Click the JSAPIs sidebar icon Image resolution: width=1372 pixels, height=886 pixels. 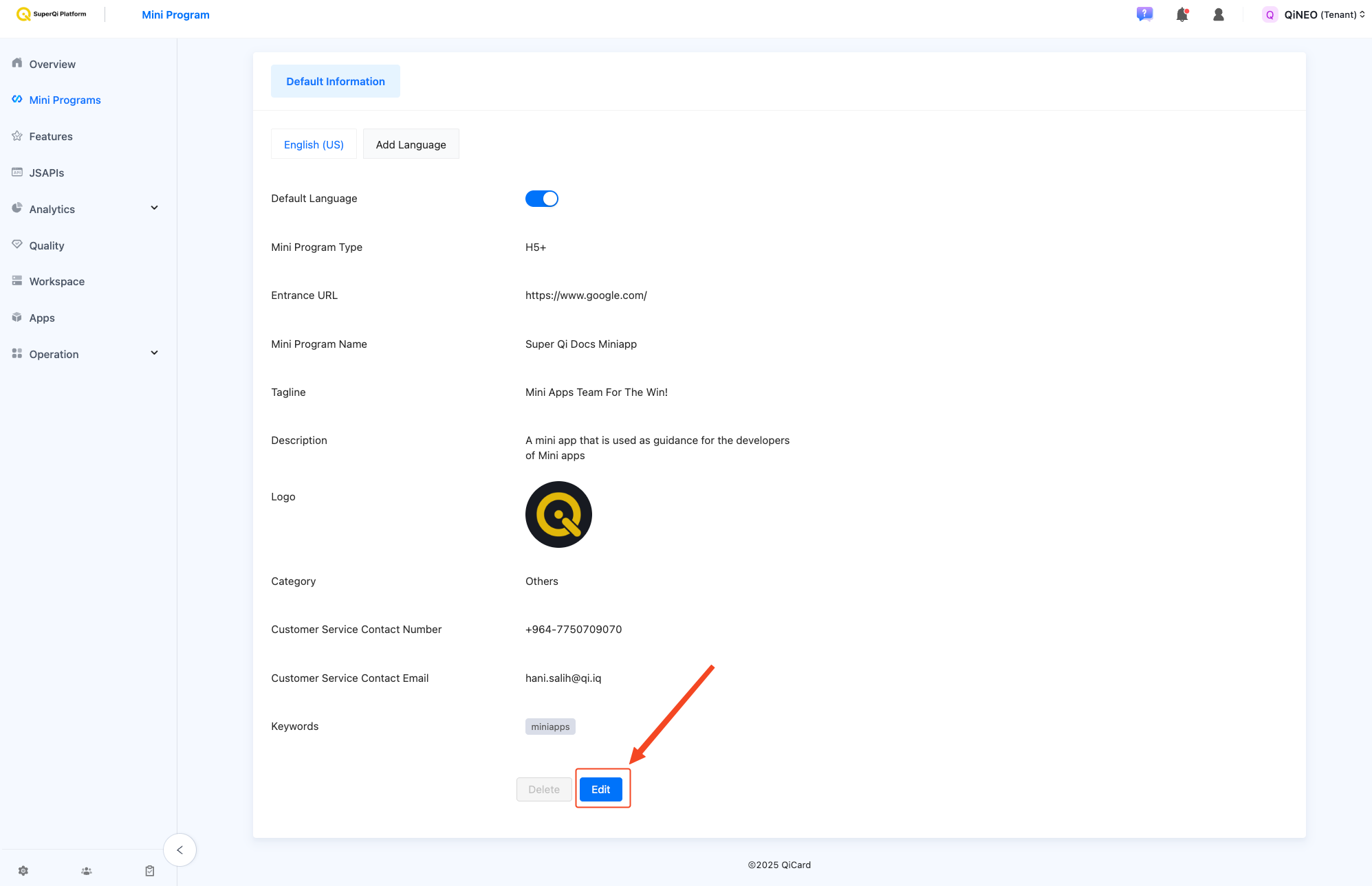coord(17,172)
